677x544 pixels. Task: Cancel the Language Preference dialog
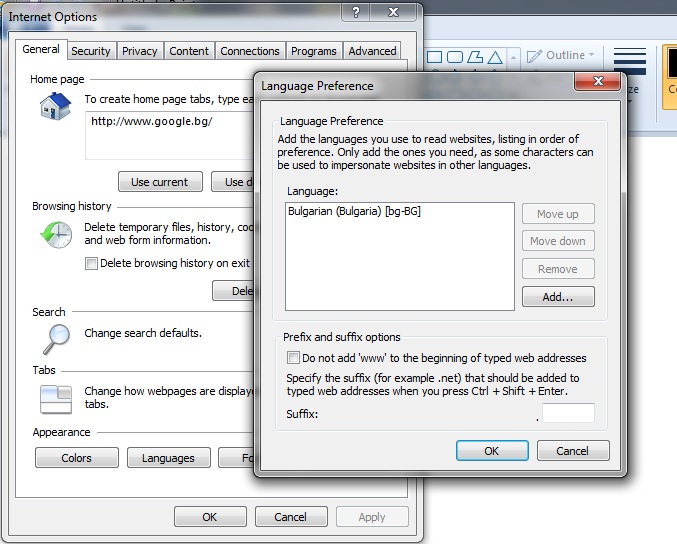(x=573, y=451)
